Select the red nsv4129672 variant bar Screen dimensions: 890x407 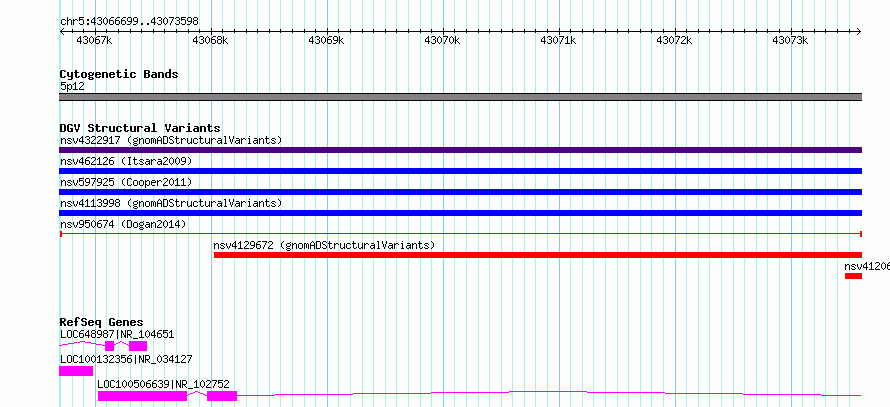538,255
